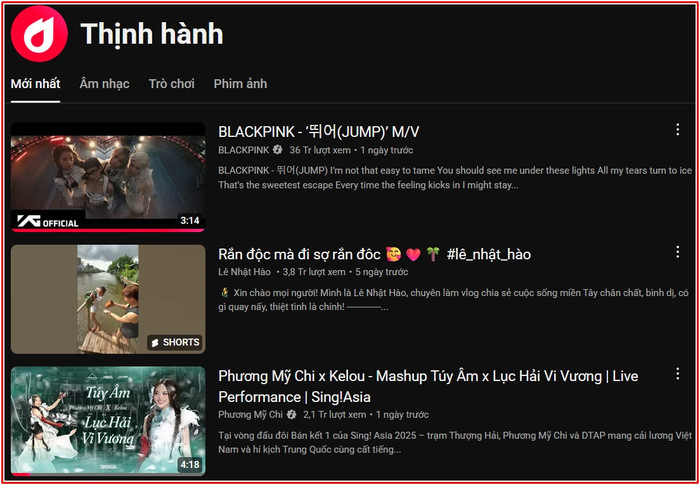Viewport: 700px width, 485px height.
Task: Open the three-dot menu for Phương Mỹ Chi video
Action: pyautogui.click(x=677, y=374)
